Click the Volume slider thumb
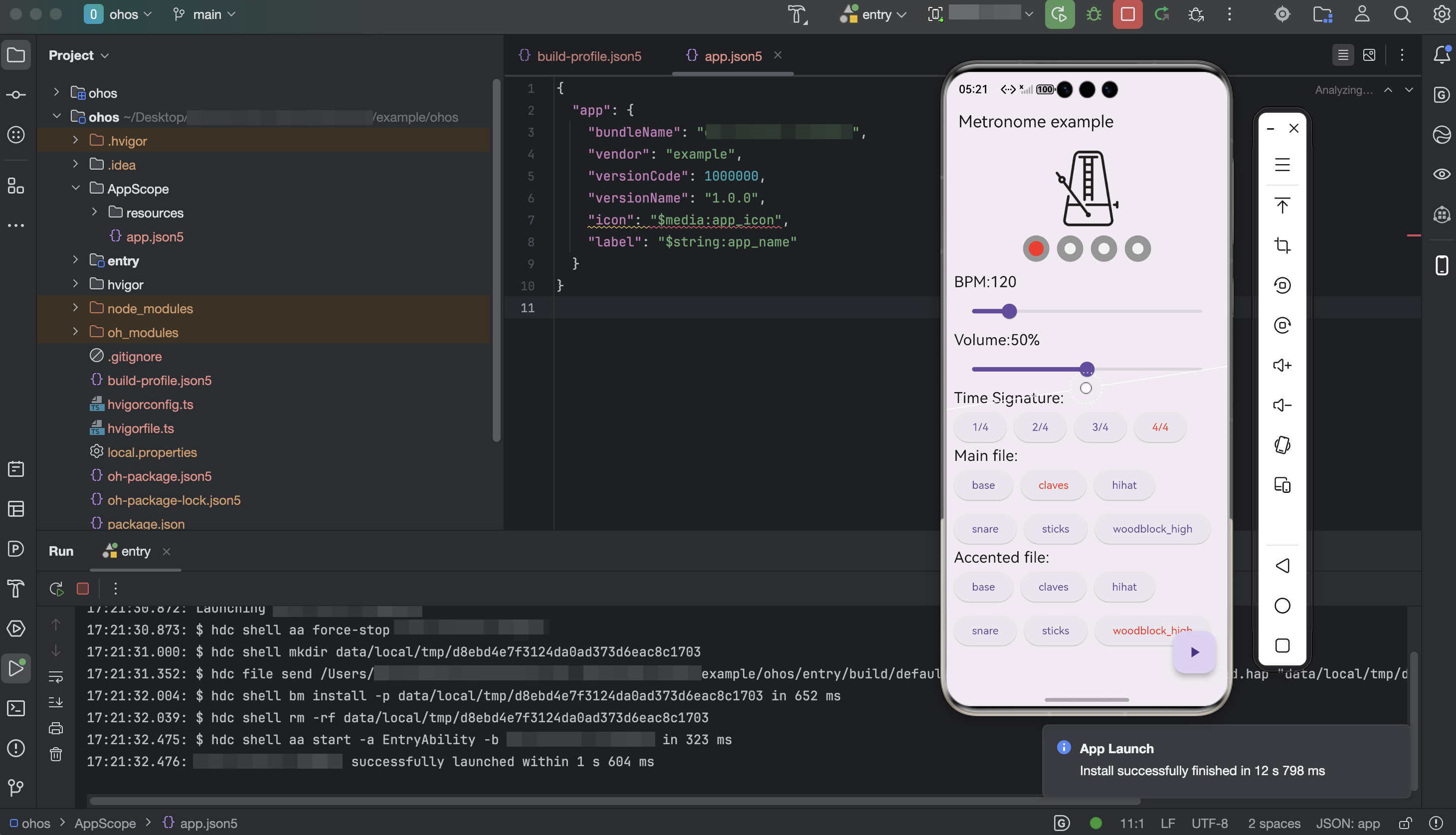 1087,369
